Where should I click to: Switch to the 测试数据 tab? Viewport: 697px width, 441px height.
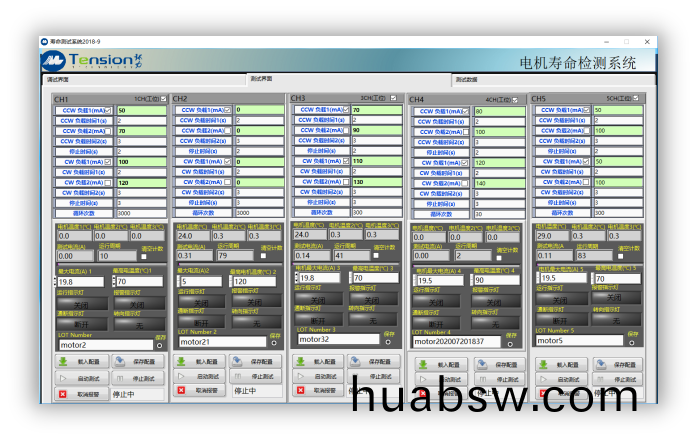(467, 79)
